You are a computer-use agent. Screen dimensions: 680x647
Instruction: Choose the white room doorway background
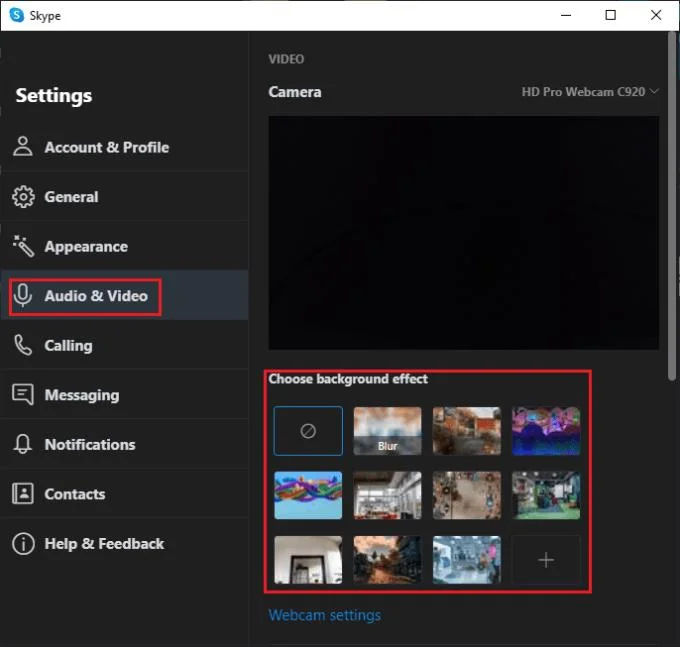[x=308, y=560]
